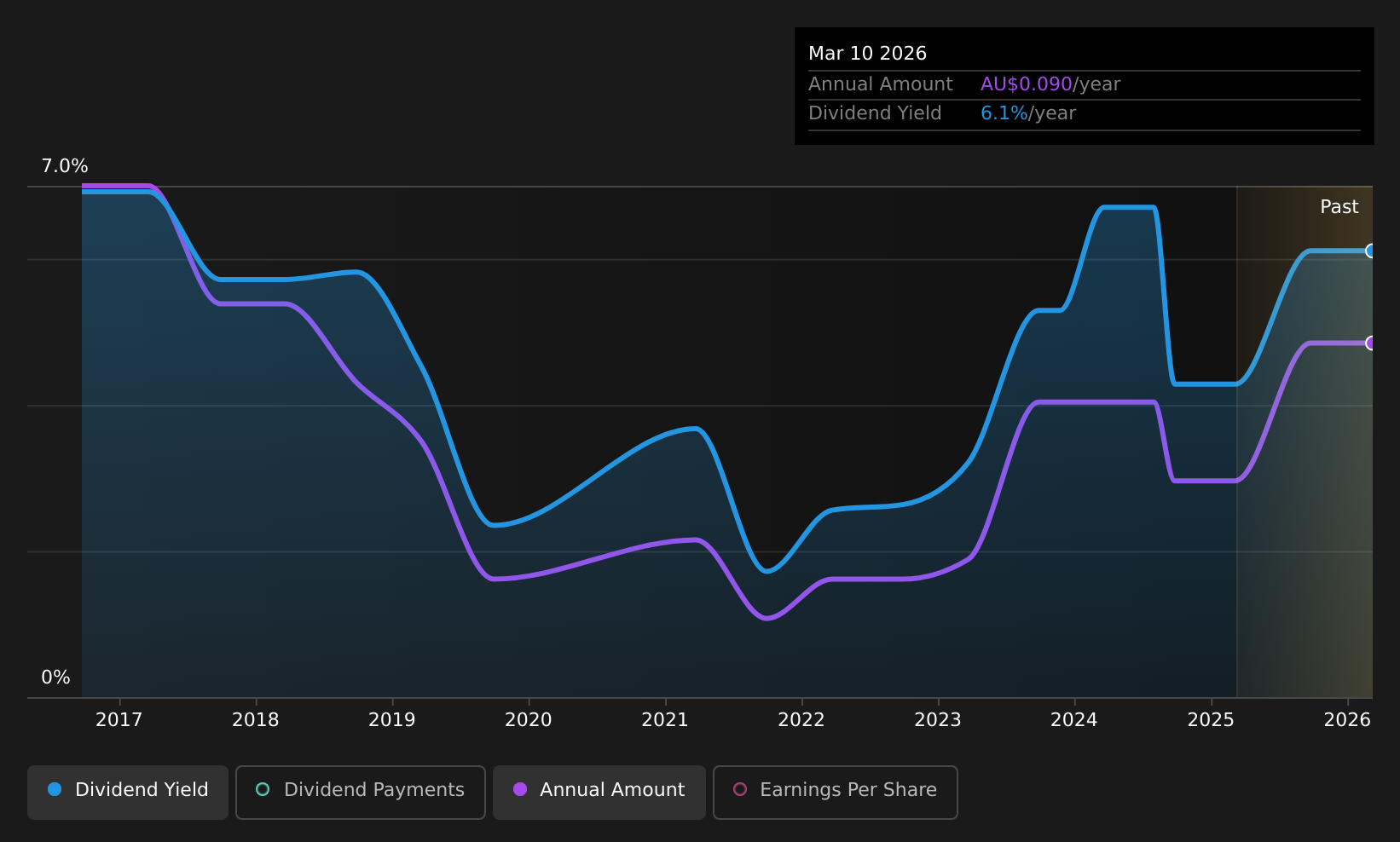Click the 2025 x-axis label
The height and width of the screenshot is (842, 1400).
click(1211, 720)
